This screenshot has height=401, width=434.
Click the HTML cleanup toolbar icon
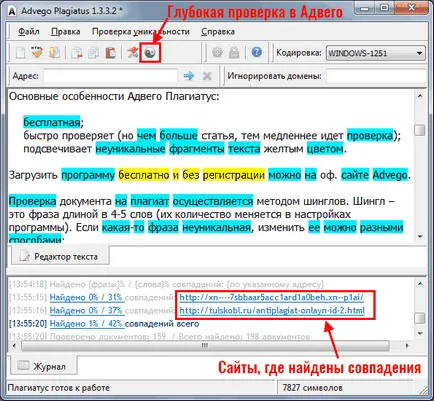[x=37, y=52]
